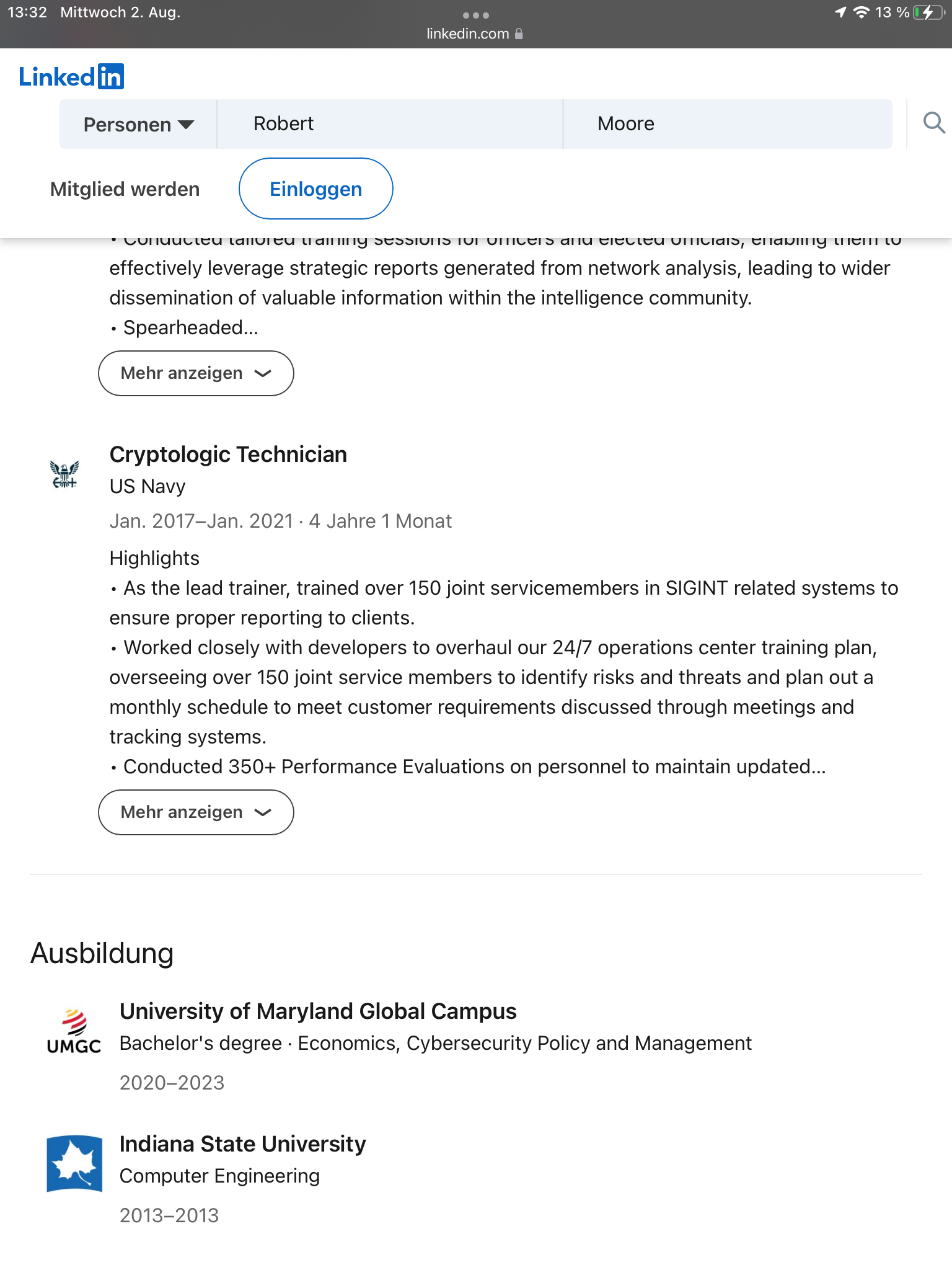The height and width of the screenshot is (1270, 952).
Task: Open the US Navy company name link
Action: [x=148, y=487]
